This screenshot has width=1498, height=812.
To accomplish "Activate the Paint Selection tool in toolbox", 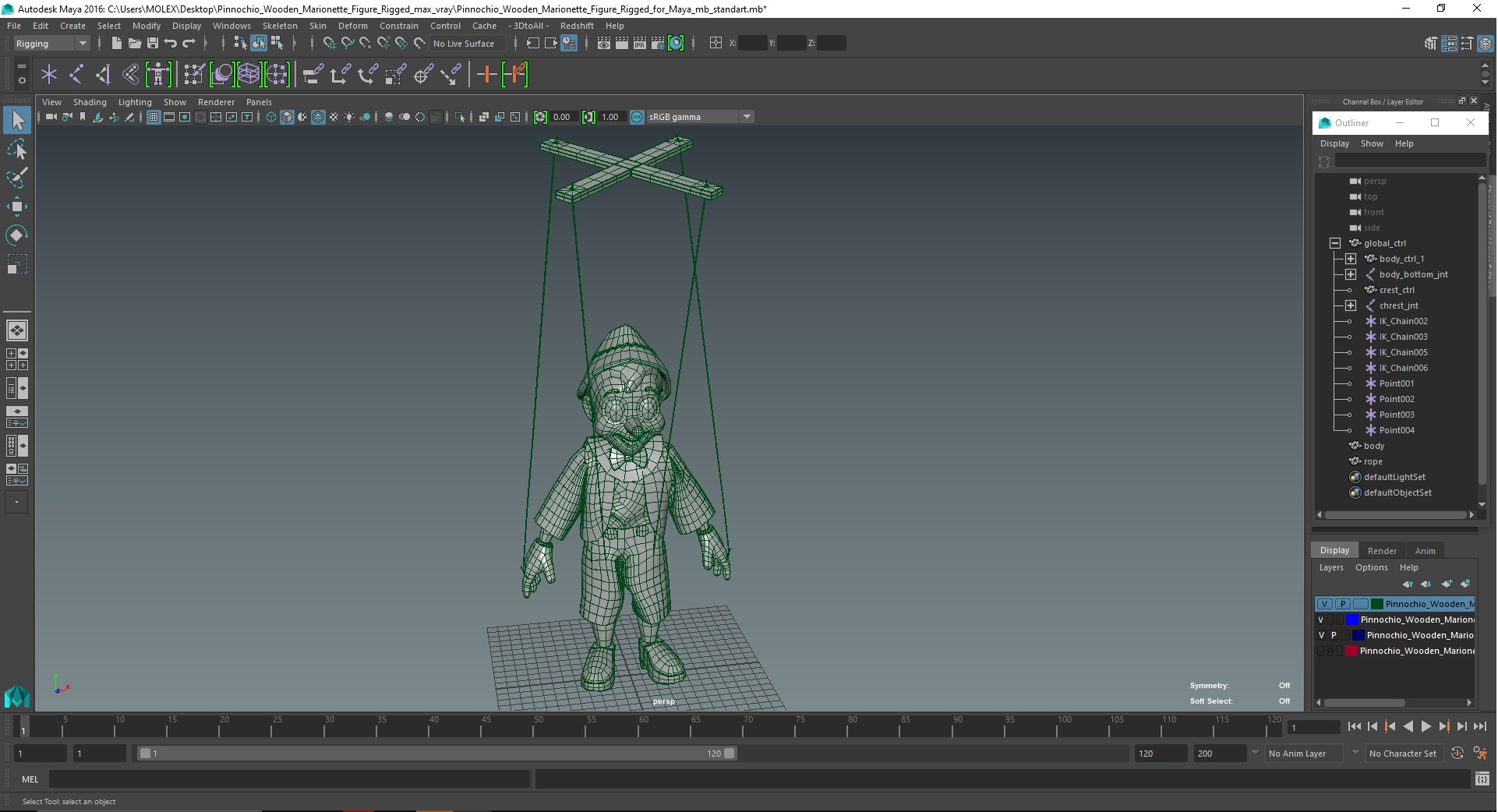I will click(x=17, y=178).
